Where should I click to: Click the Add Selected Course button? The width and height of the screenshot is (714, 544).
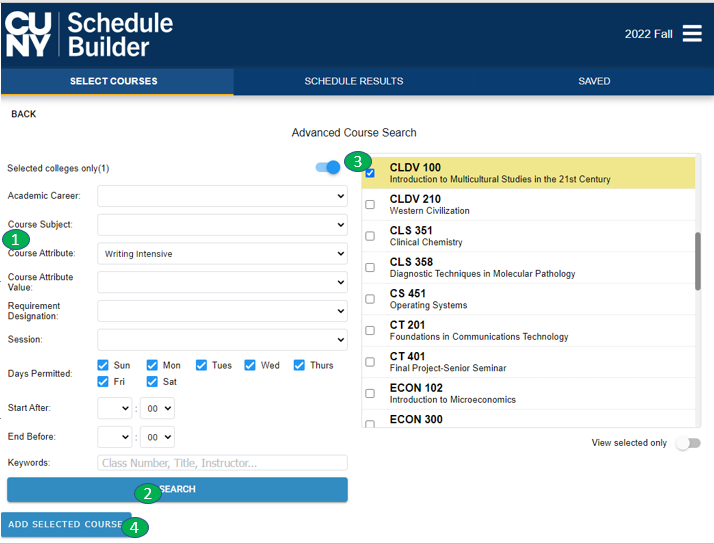65,525
